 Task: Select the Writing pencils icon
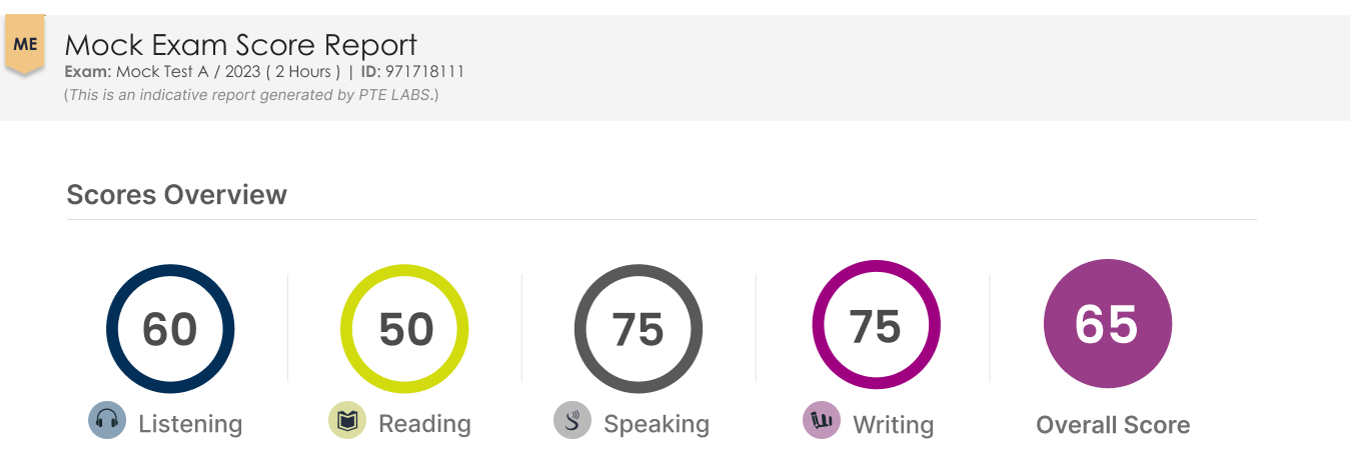[x=821, y=421]
